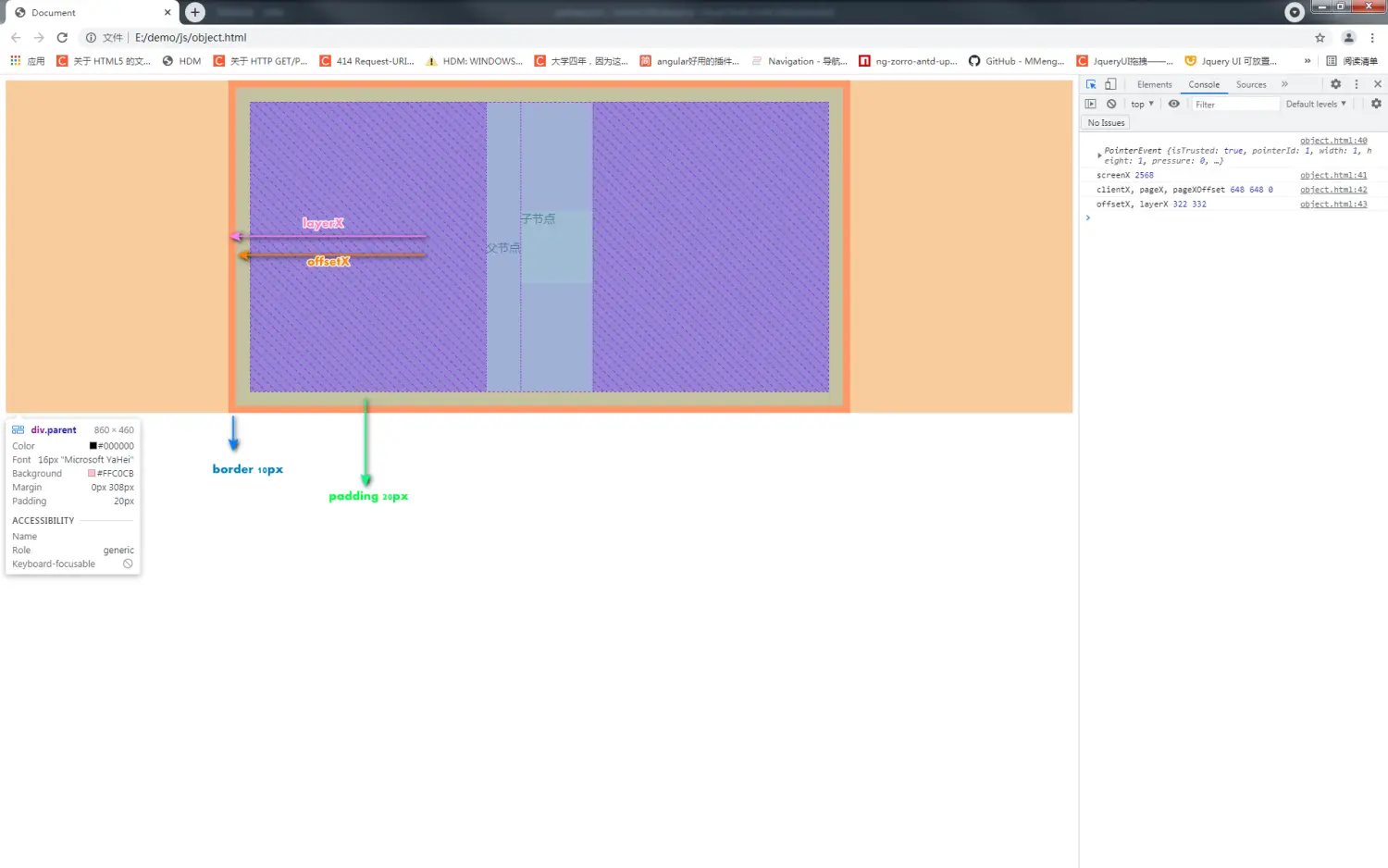This screenshot has width=1388, height=868.
Task: Show more DevTools tabs via double chevron
Action: coord(1284,84)
